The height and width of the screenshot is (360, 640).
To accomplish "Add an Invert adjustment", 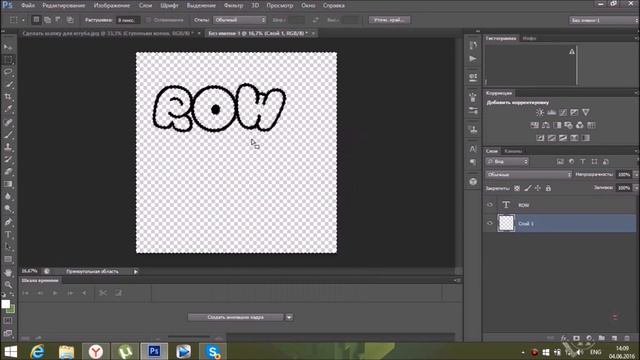I will coord(540,138).
